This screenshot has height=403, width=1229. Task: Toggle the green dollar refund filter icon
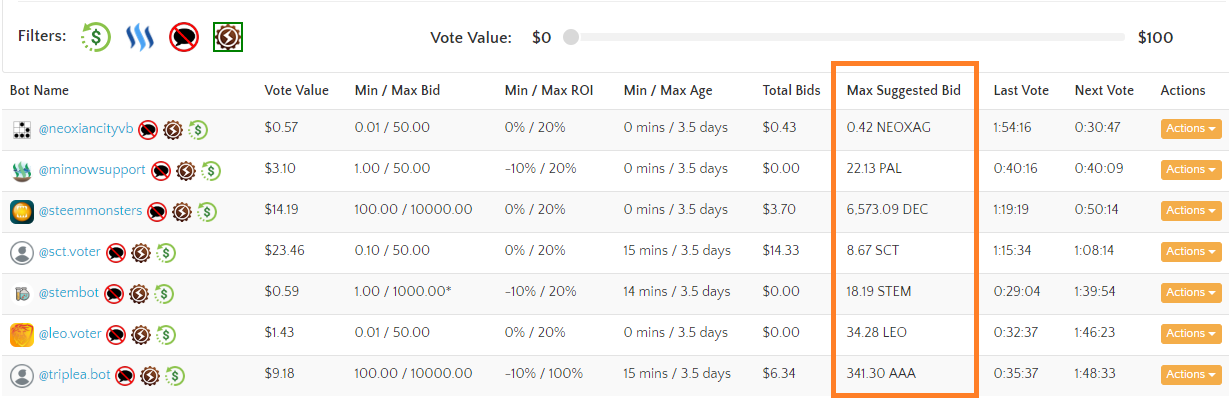point(96,38)
